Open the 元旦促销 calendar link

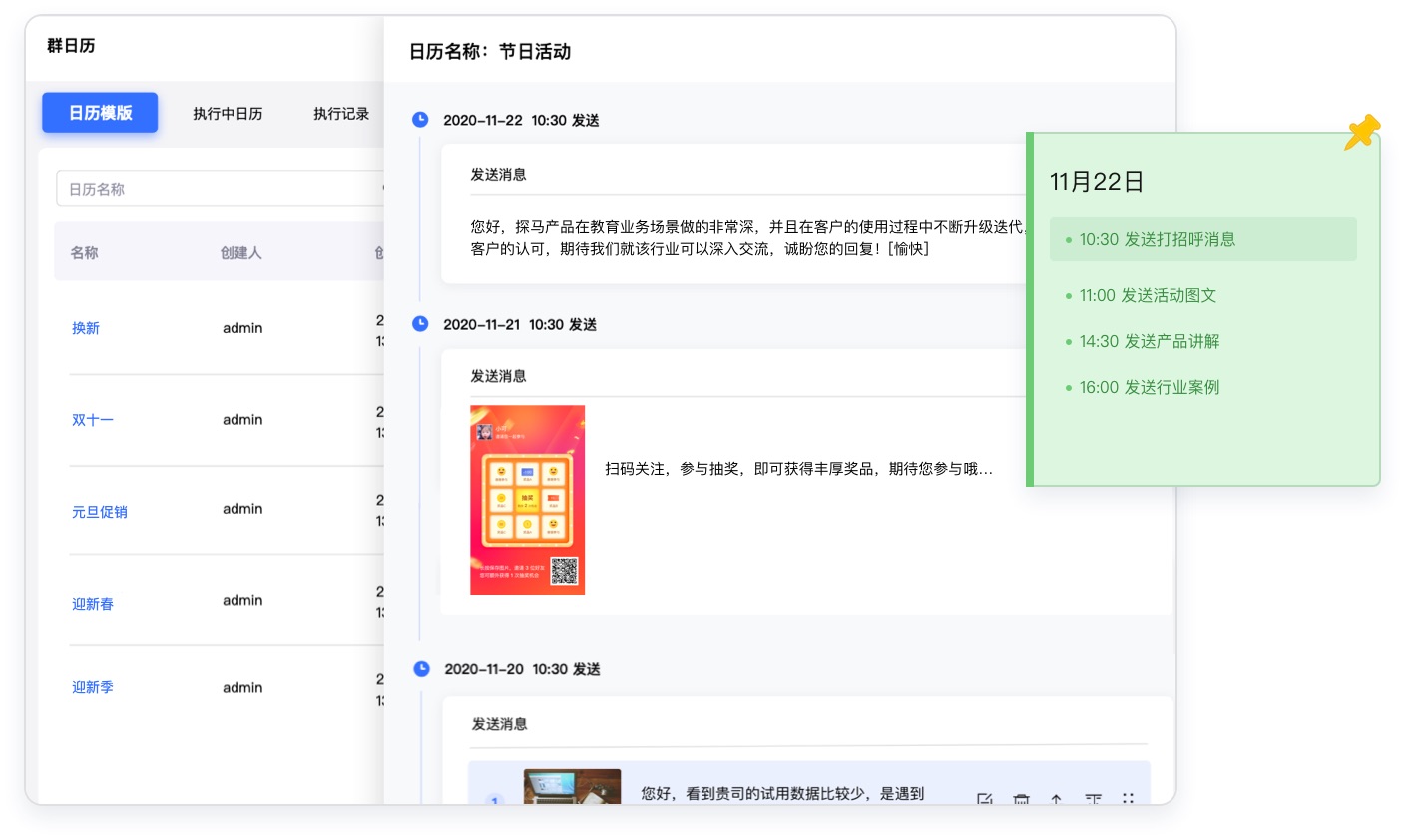click(x=100, y=512)
